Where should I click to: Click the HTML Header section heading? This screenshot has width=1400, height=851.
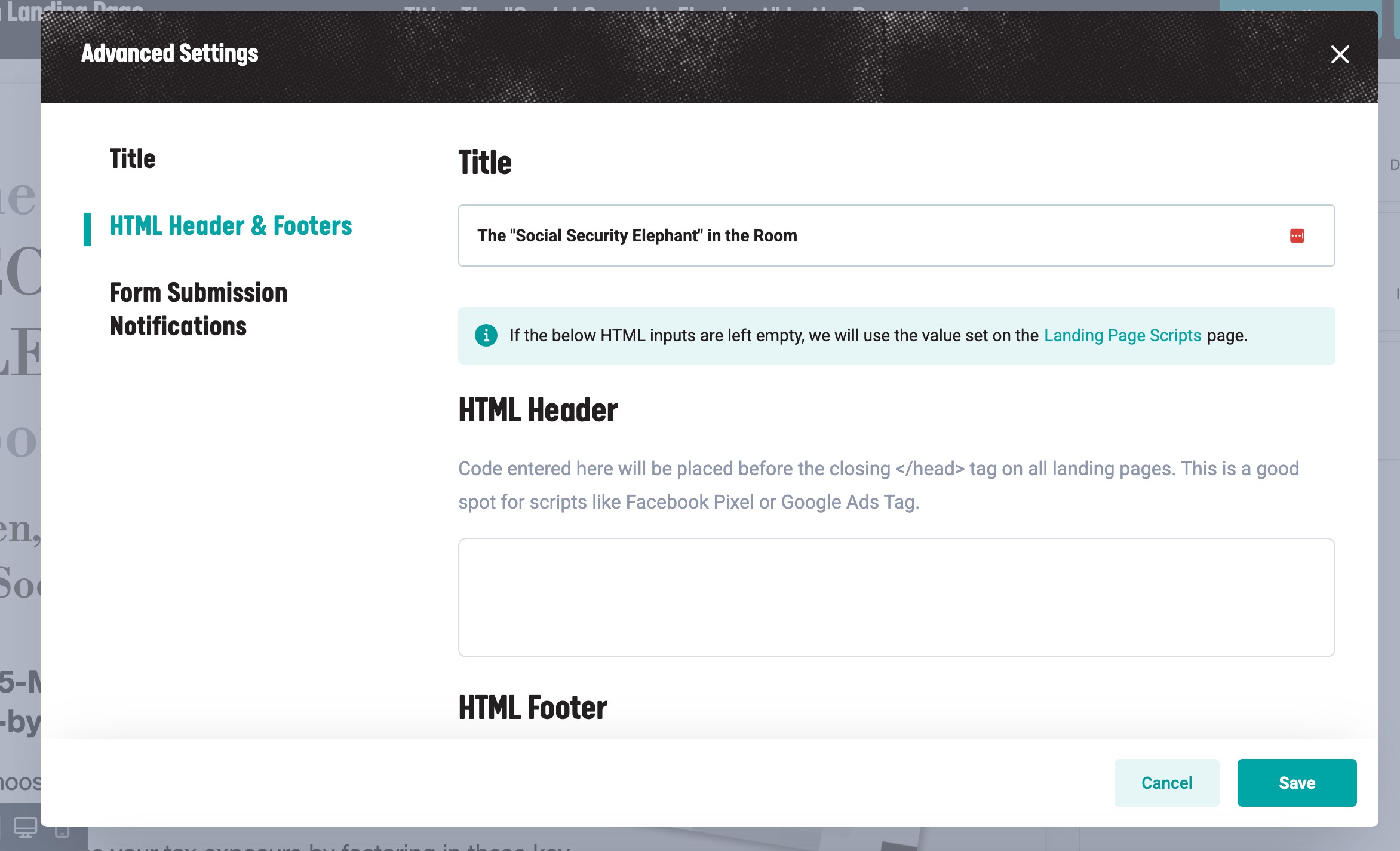(x=538, y=410)
